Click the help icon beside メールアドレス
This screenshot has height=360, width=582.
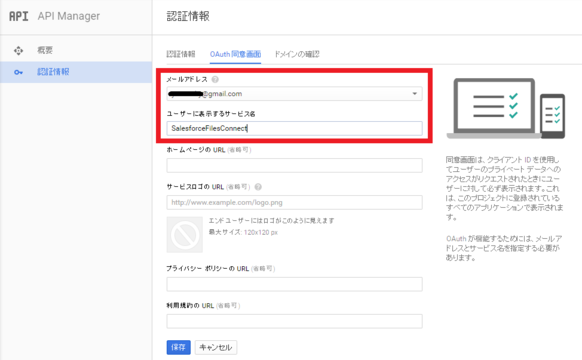[x=215, y=79]
